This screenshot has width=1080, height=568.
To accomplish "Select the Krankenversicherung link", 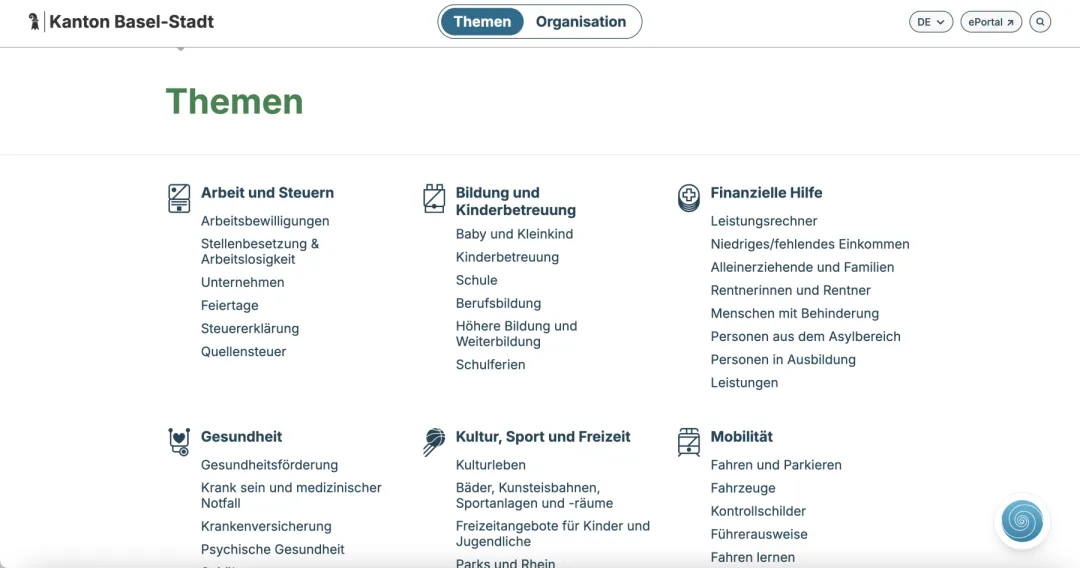I will pos(266,527).
